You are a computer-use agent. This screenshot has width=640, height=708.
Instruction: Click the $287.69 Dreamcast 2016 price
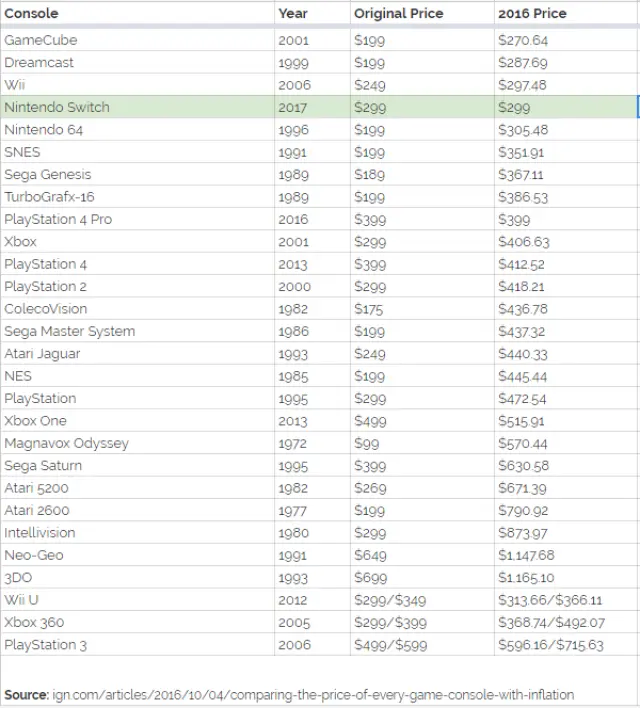[523, 63]
